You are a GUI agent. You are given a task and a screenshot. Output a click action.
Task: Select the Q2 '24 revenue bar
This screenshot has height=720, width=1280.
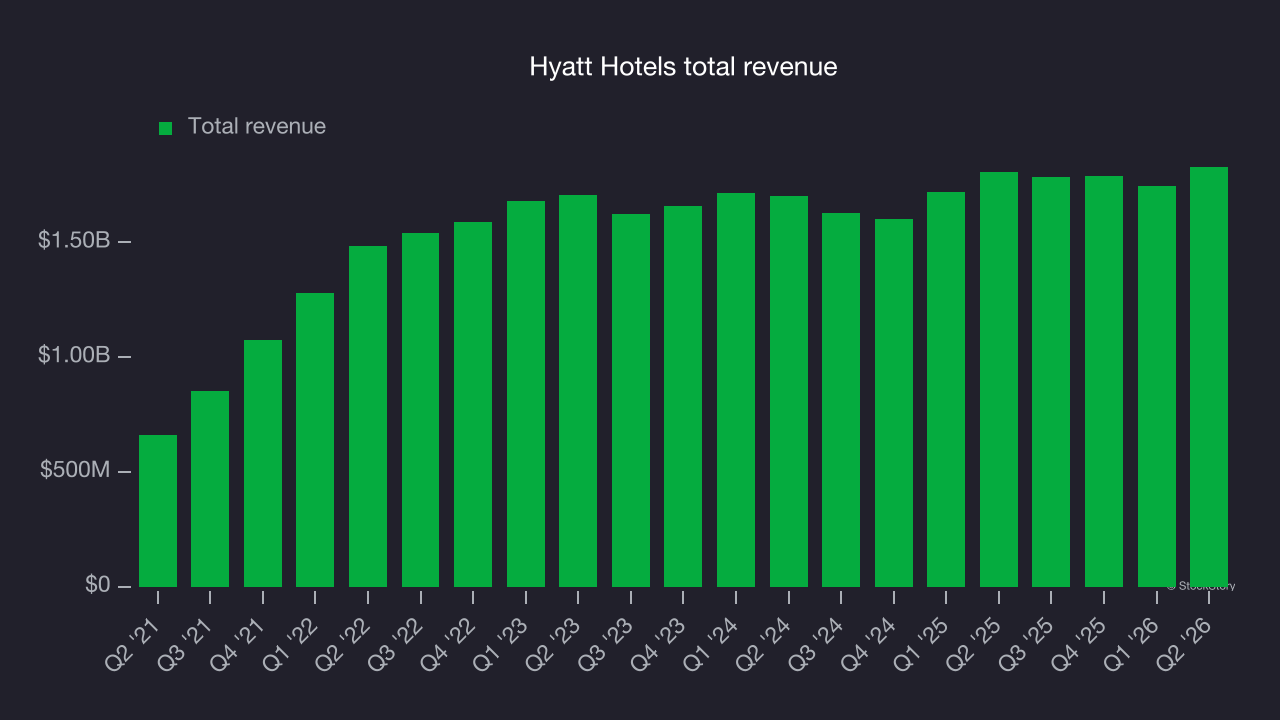coord(789,391)
